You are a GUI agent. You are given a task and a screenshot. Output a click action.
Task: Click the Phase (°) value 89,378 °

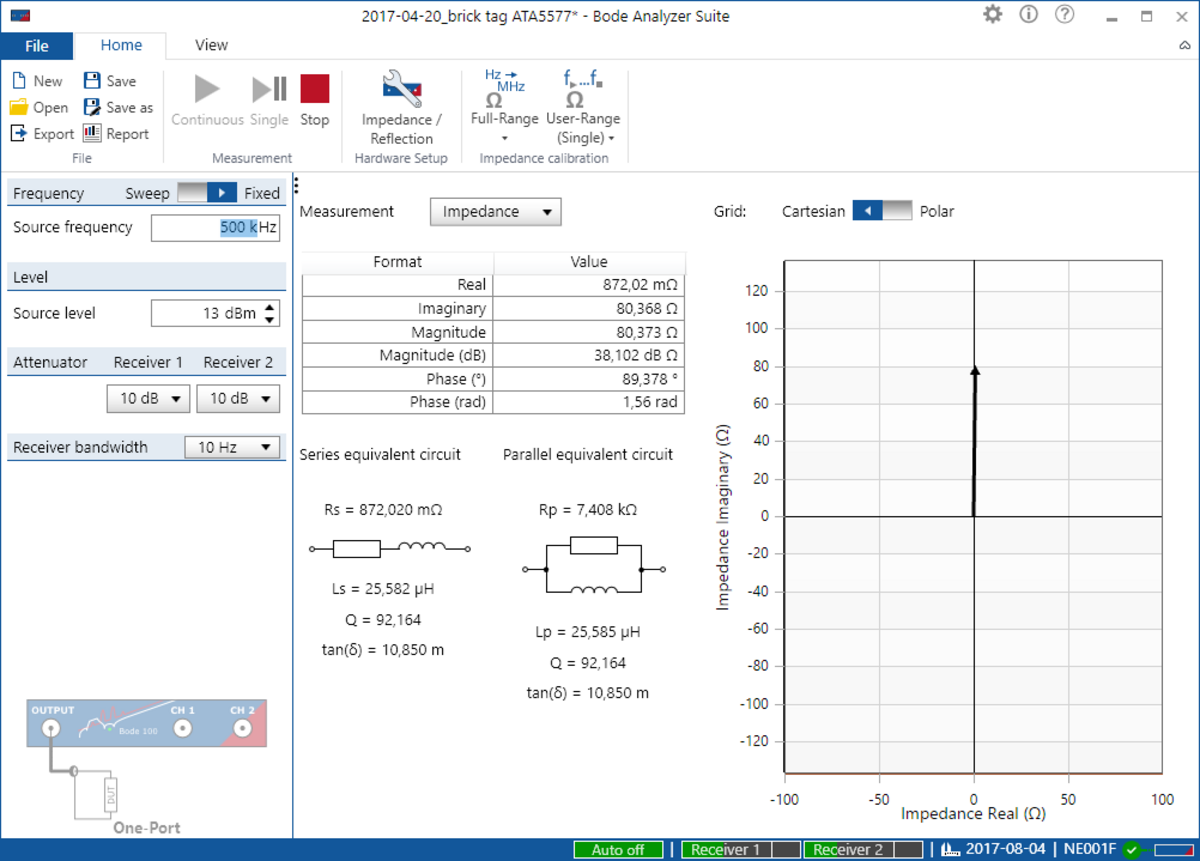coord(590,379)
